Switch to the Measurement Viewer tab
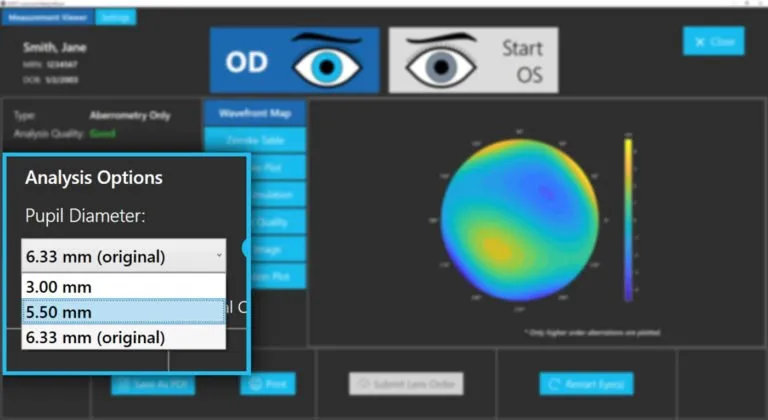The width and height of the screenshot is (768, 420). [x=49, y=16]
